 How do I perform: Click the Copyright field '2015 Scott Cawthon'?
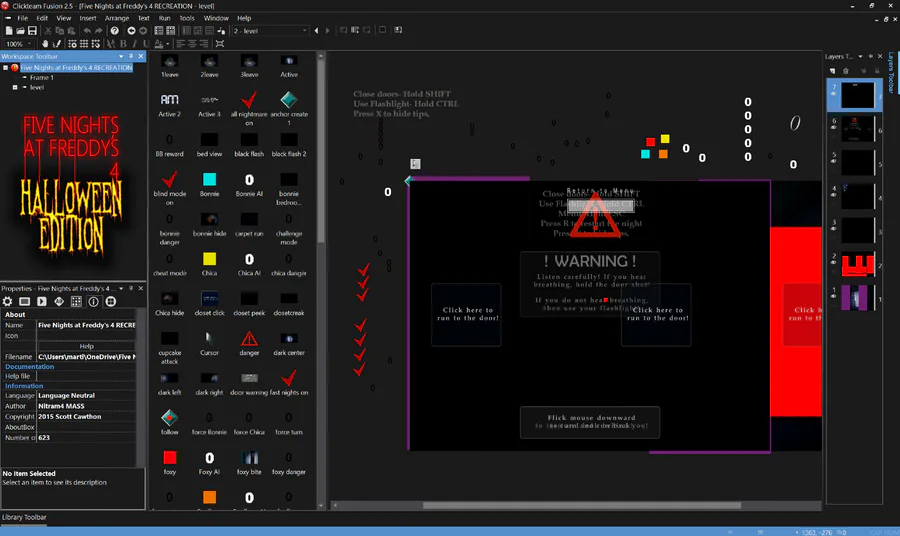tap(86, 417)
